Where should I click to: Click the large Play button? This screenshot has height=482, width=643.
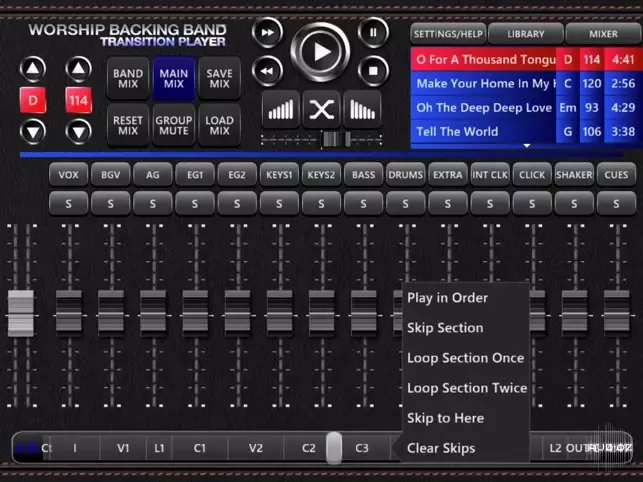pyautogui.click(x=320, y=52)
